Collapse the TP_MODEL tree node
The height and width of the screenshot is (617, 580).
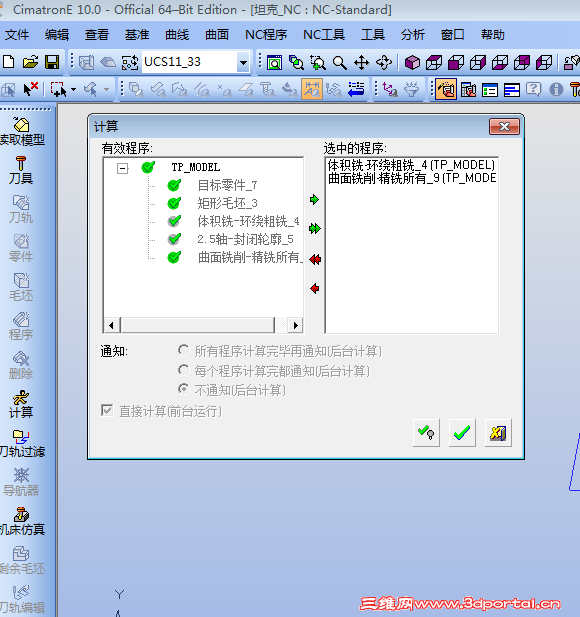pyautogui.click(x=122, y=168)
